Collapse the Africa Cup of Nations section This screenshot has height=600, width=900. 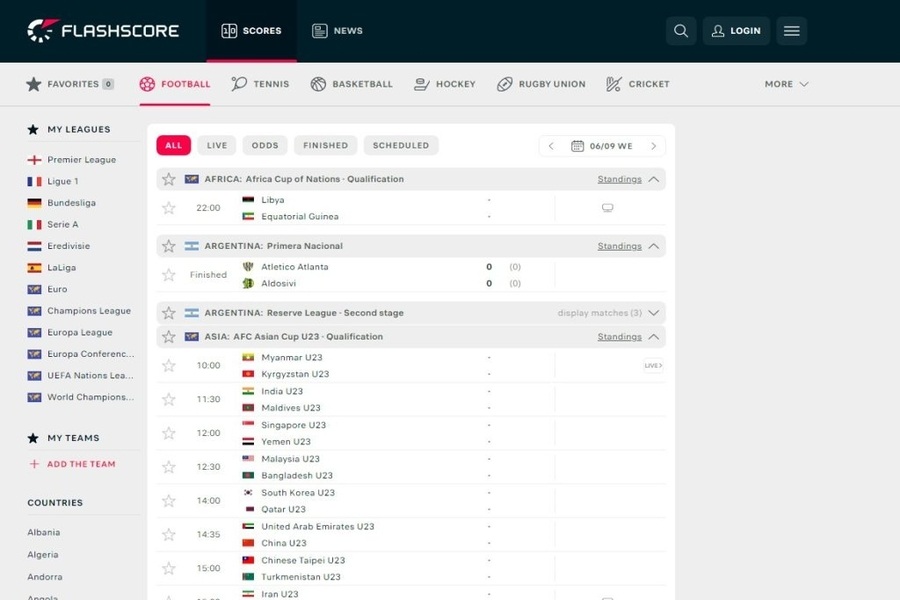pyautogui.click(x=653, y=179)
